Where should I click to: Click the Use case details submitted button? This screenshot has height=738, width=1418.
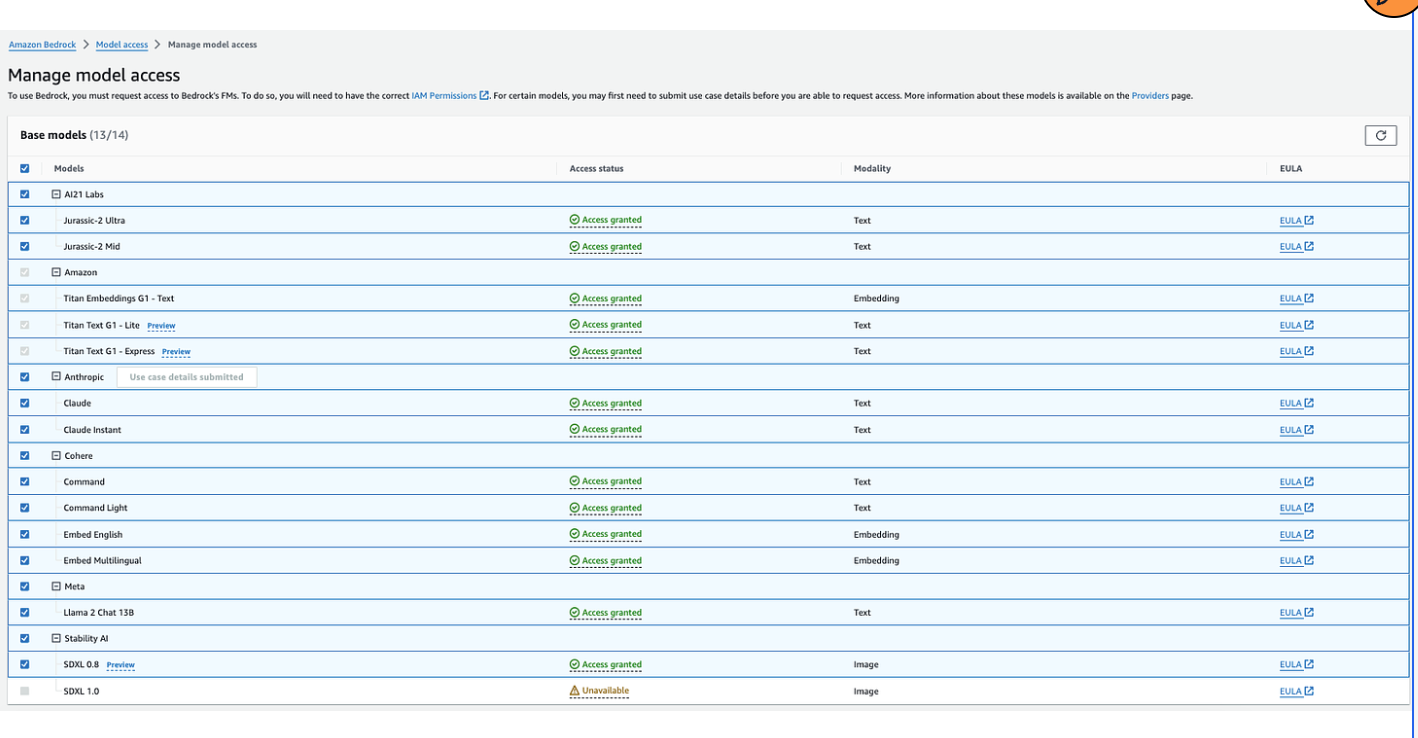[187, 377]
